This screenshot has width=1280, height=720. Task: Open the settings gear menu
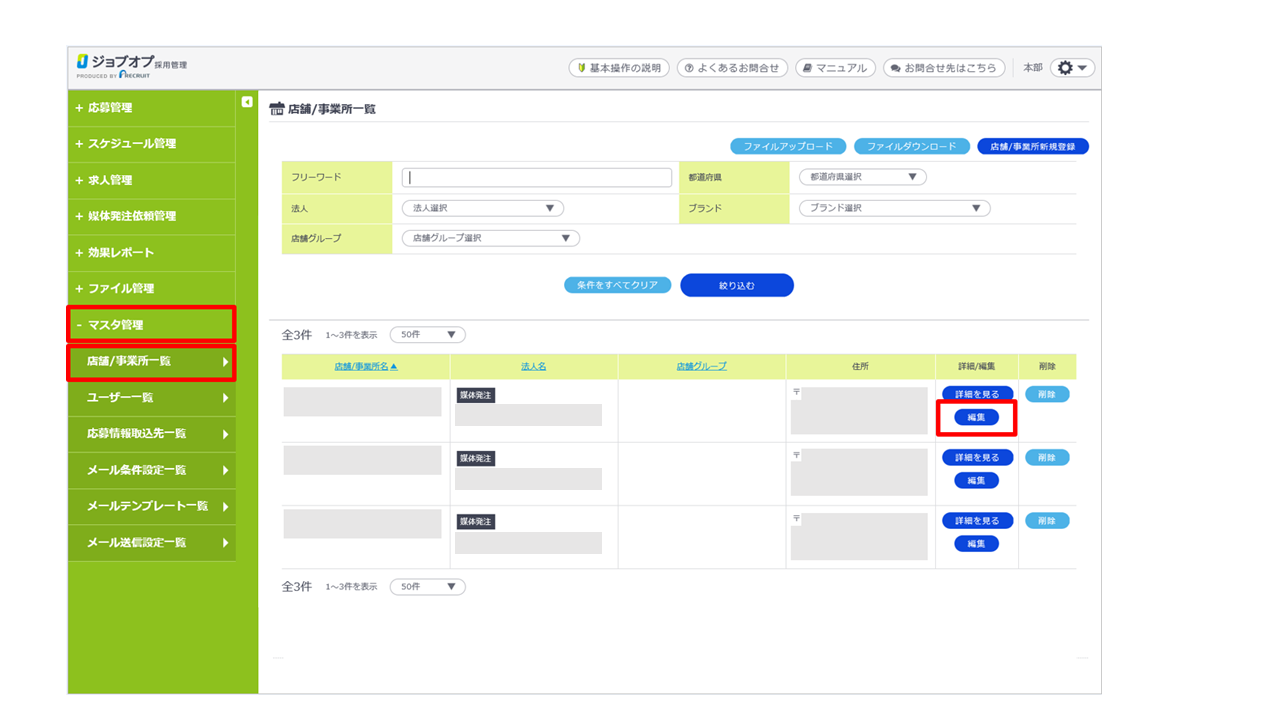tap(1073, 68)
